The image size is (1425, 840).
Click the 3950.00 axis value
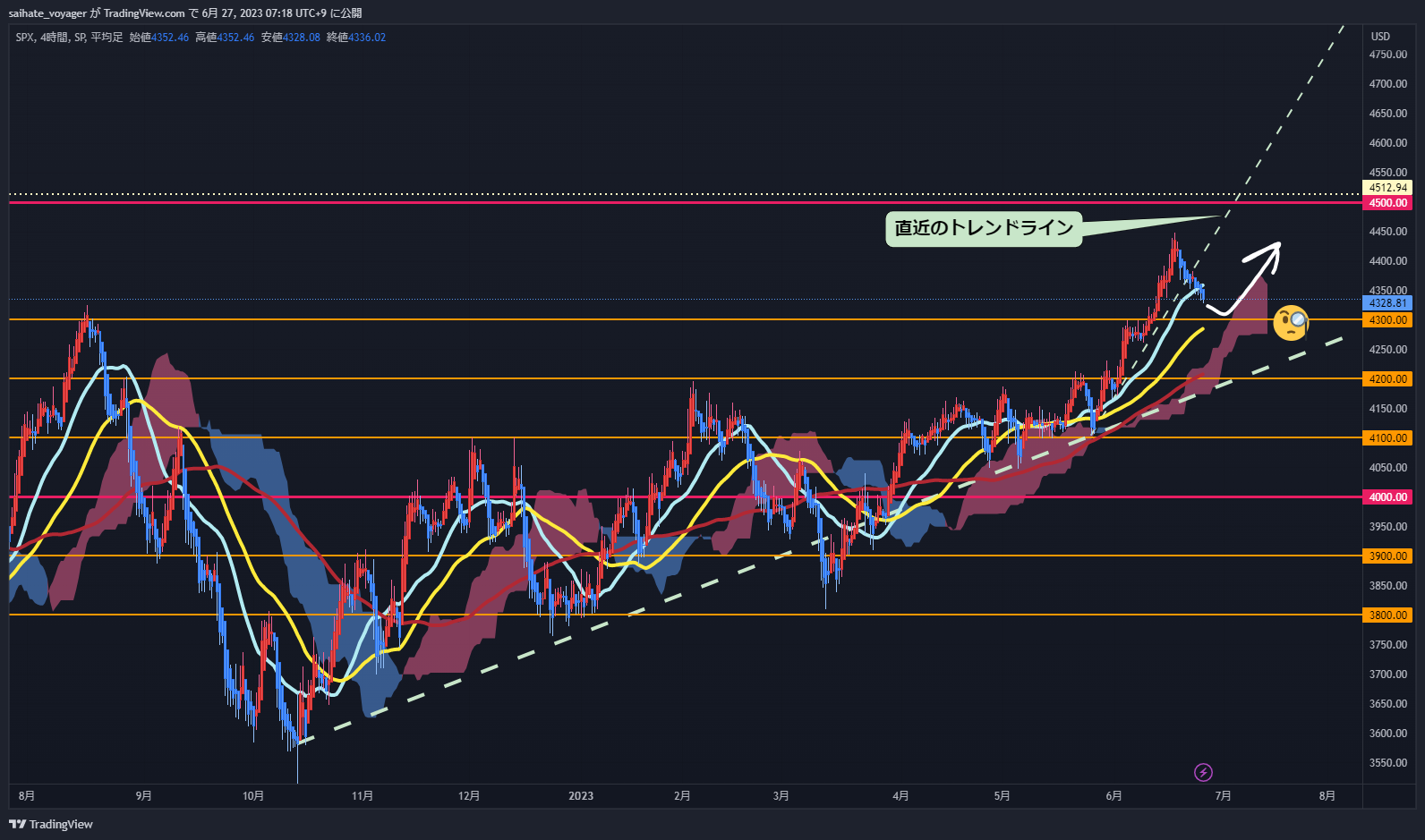coord(1388,527)
